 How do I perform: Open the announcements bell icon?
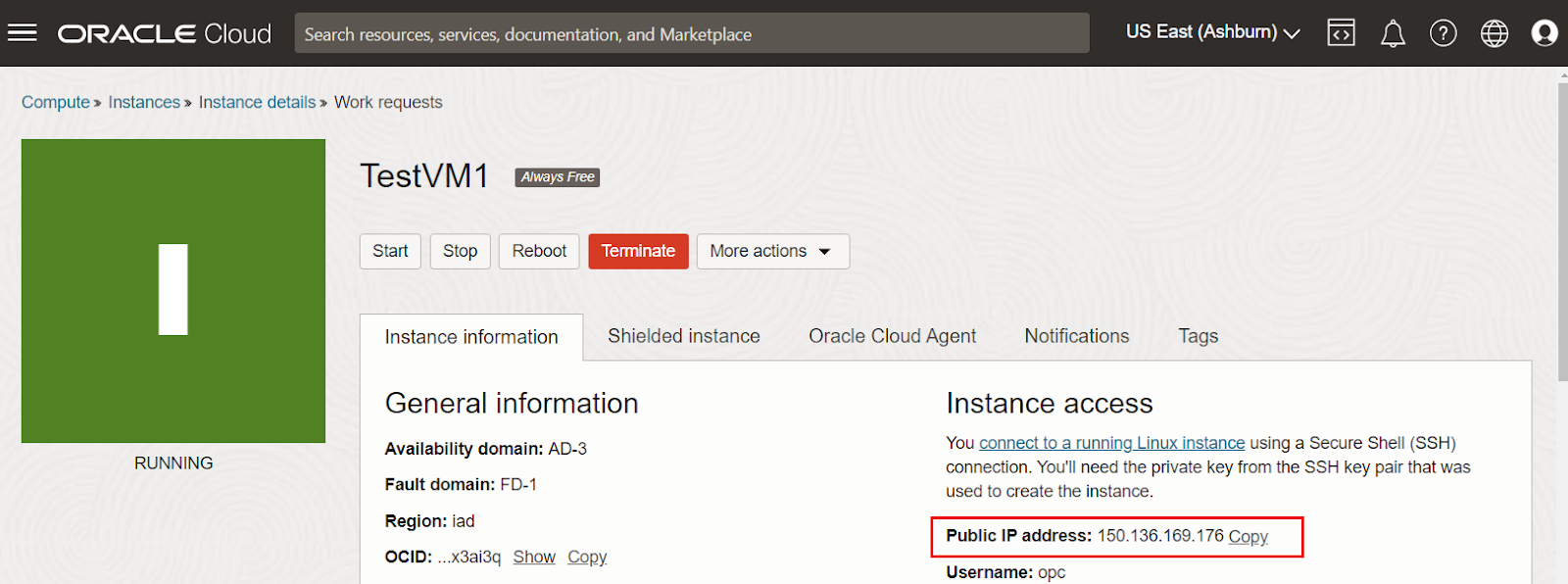click(1393, 34)
